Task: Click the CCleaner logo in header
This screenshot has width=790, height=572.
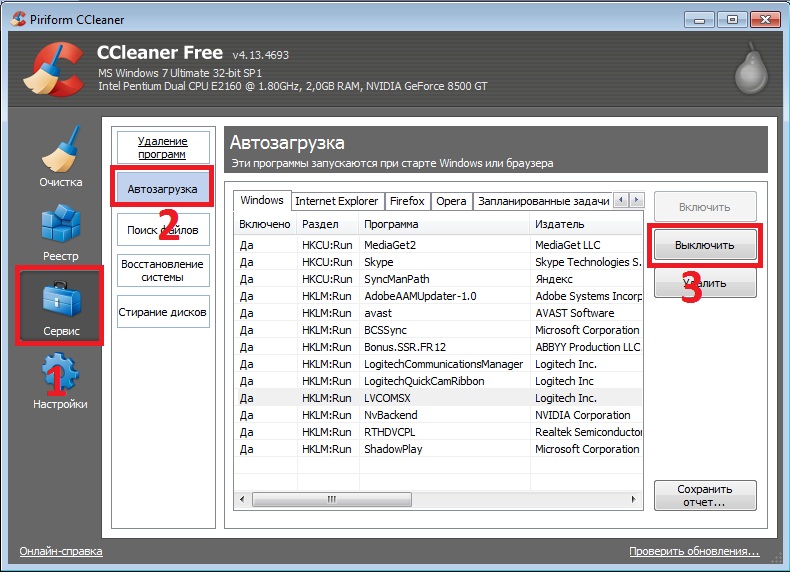Action: tap(54, 69)
